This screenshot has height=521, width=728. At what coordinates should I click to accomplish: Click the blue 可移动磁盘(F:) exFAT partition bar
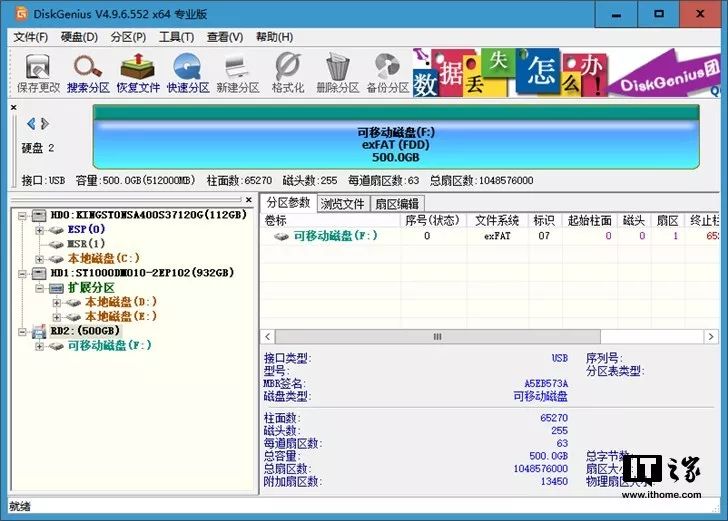[x=396, y=144]
